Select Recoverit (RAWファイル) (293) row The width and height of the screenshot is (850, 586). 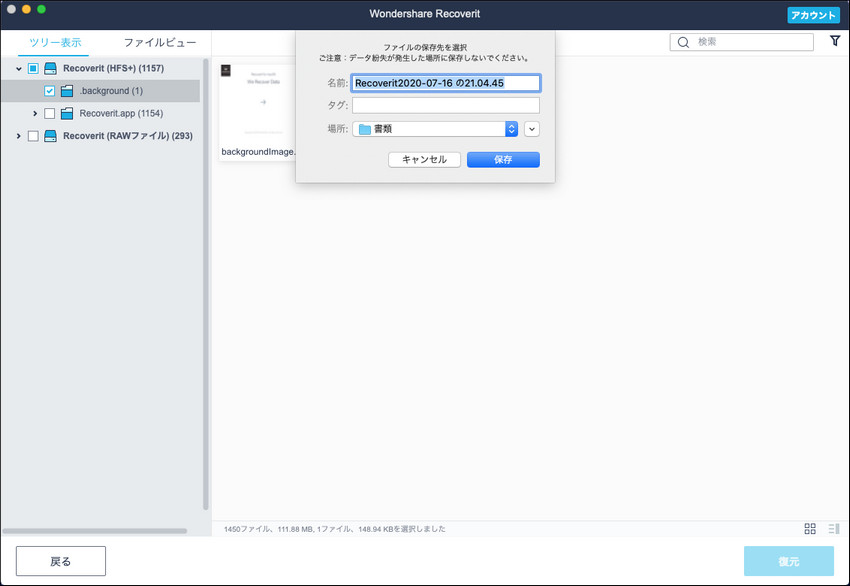100,136
